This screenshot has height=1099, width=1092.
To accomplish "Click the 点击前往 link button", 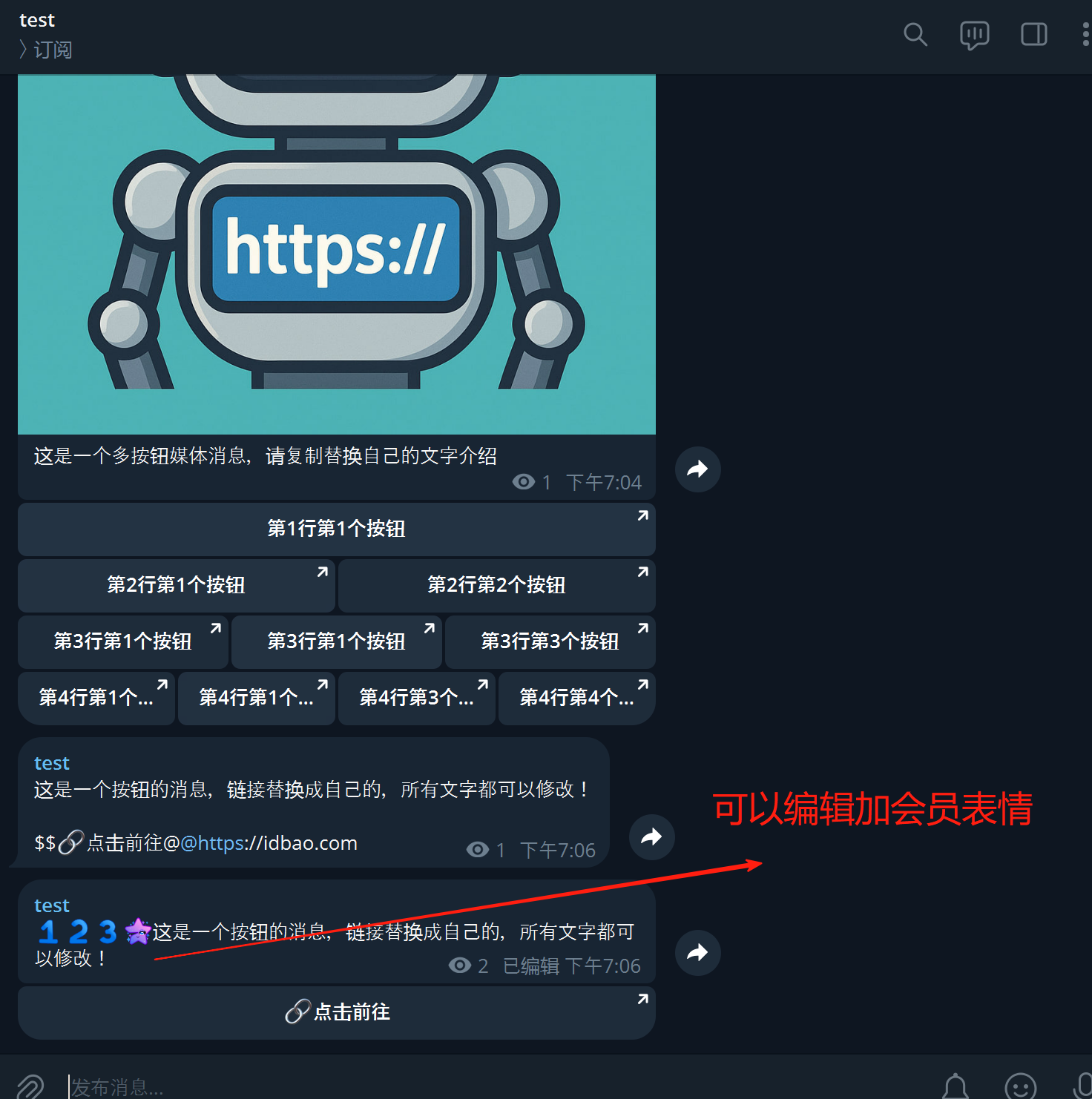I will pos(337,1012).
